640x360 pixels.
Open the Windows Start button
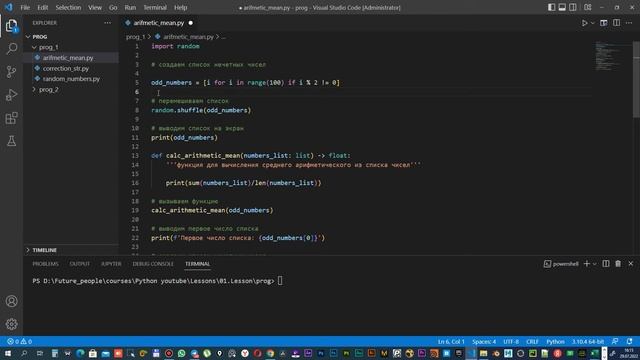click(x=7, y=353)
